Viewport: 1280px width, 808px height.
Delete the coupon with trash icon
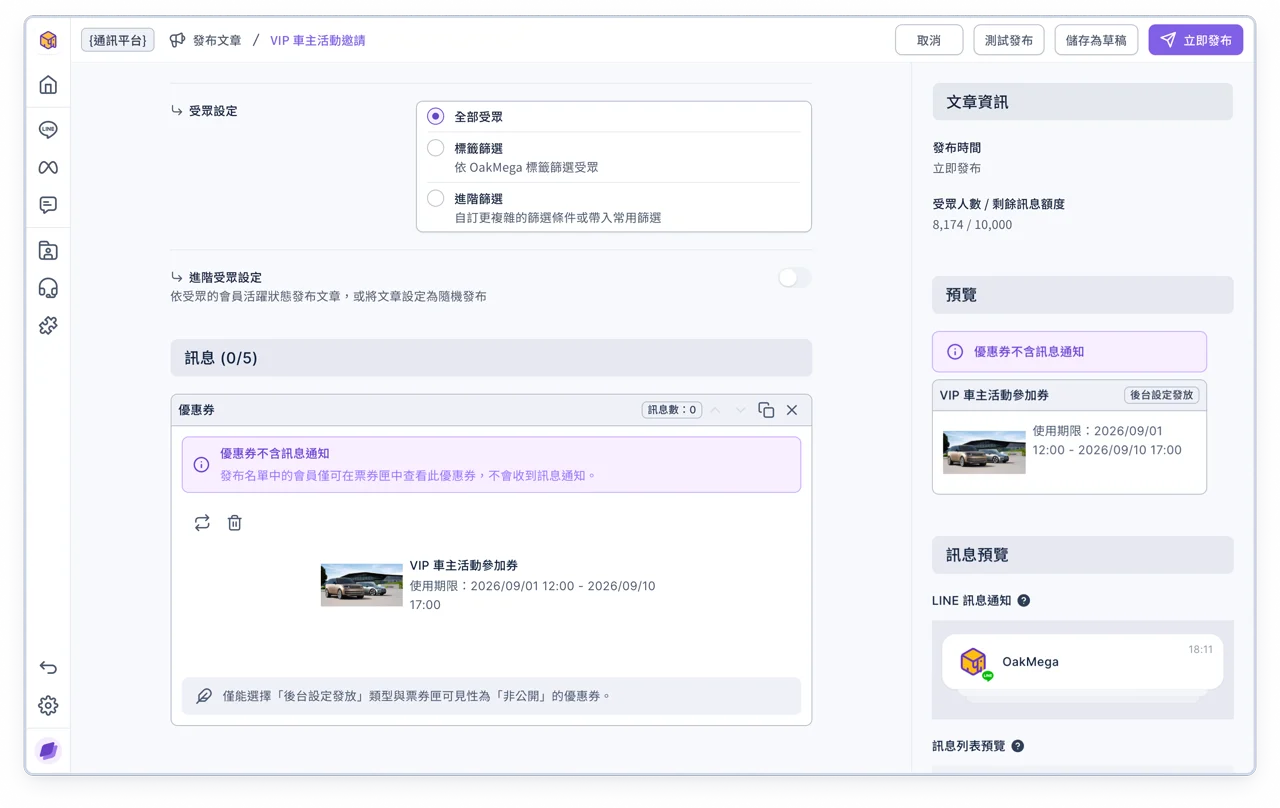pos(235,523)
